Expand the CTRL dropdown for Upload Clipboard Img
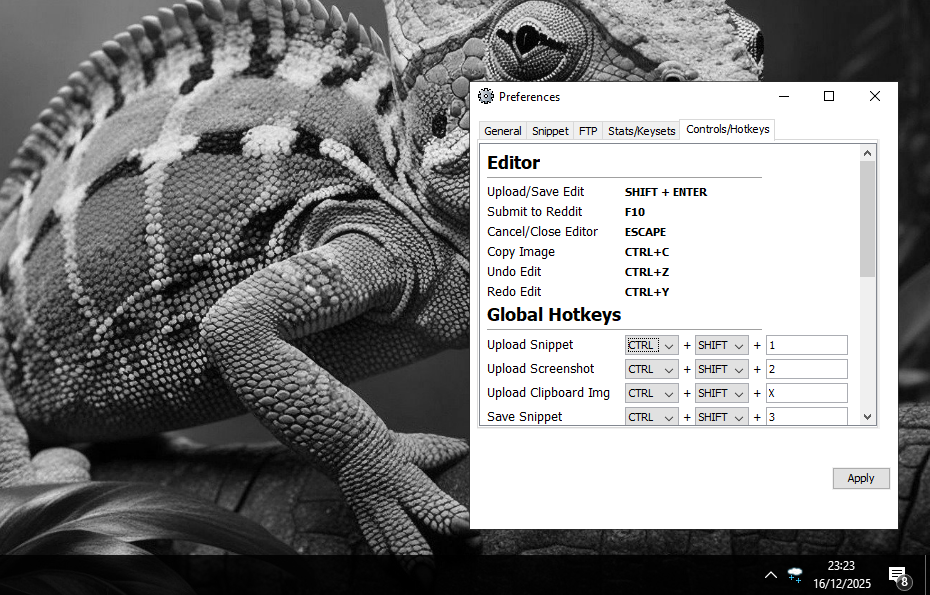This screenshot has width=930, height=595. point(652,393)
